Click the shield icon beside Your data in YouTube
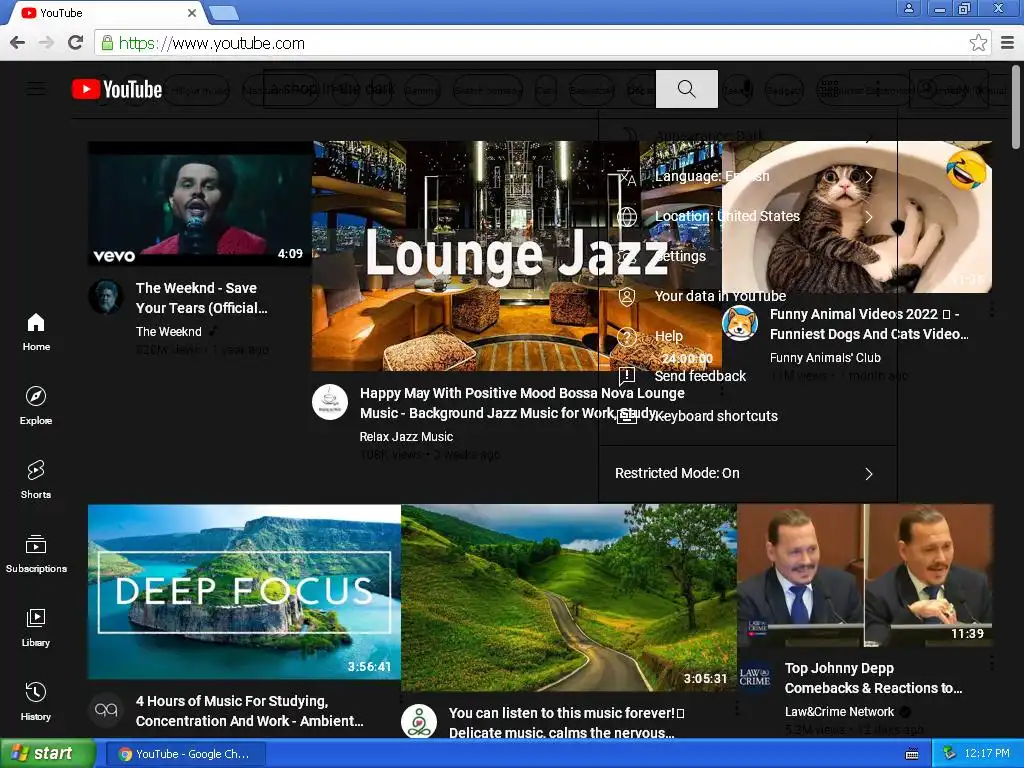The image size is (1024, 768). point(627,297)
